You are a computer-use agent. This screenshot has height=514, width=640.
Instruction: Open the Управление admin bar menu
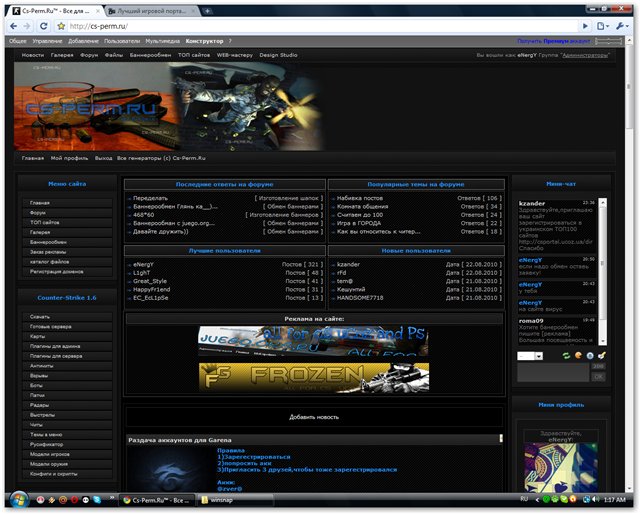pos(47,41)
